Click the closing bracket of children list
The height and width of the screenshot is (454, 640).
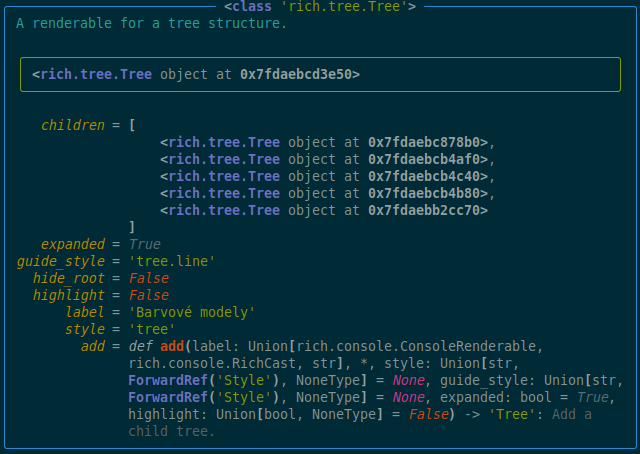tap(132, 227)
